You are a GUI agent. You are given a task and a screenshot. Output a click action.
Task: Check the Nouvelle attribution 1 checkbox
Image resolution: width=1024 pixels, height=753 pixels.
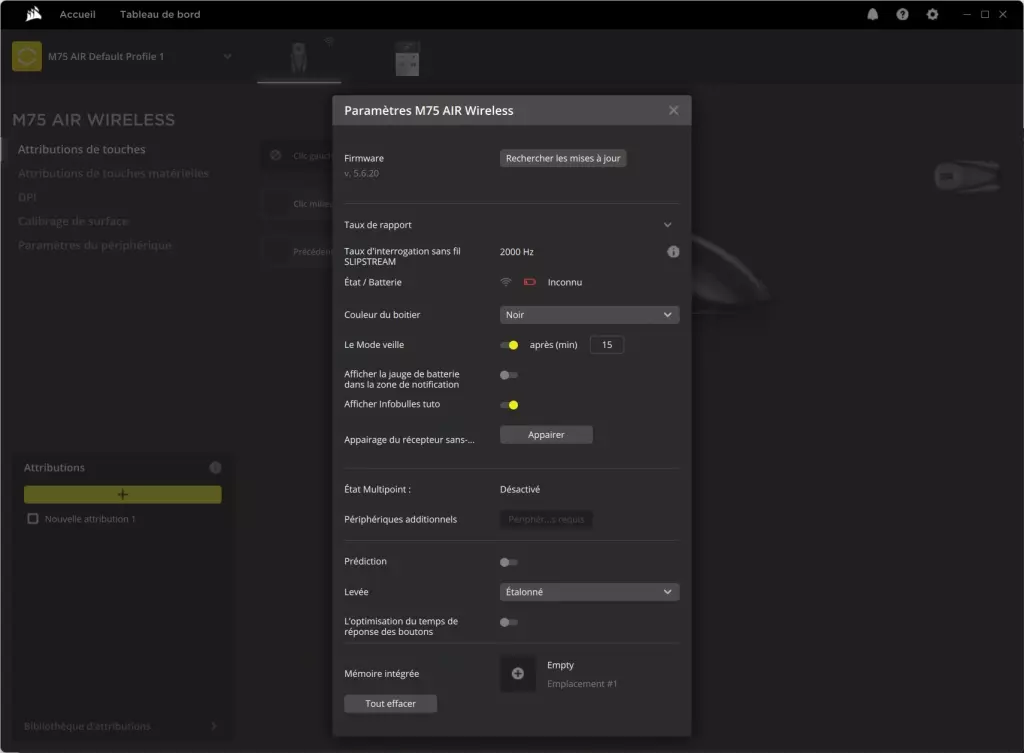[x=33, y=519]
